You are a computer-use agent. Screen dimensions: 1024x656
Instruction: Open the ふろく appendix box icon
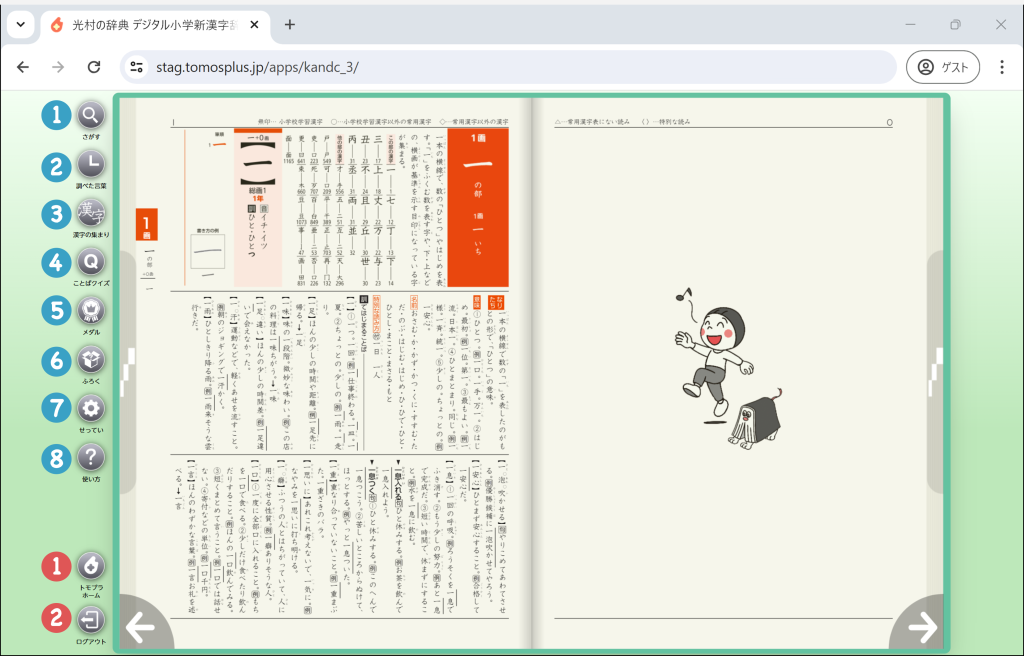click(x=91, y=359)
